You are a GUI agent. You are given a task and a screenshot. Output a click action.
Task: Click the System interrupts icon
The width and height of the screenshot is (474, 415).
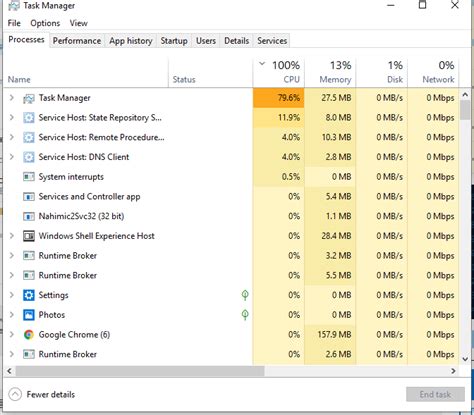point(29,177)
